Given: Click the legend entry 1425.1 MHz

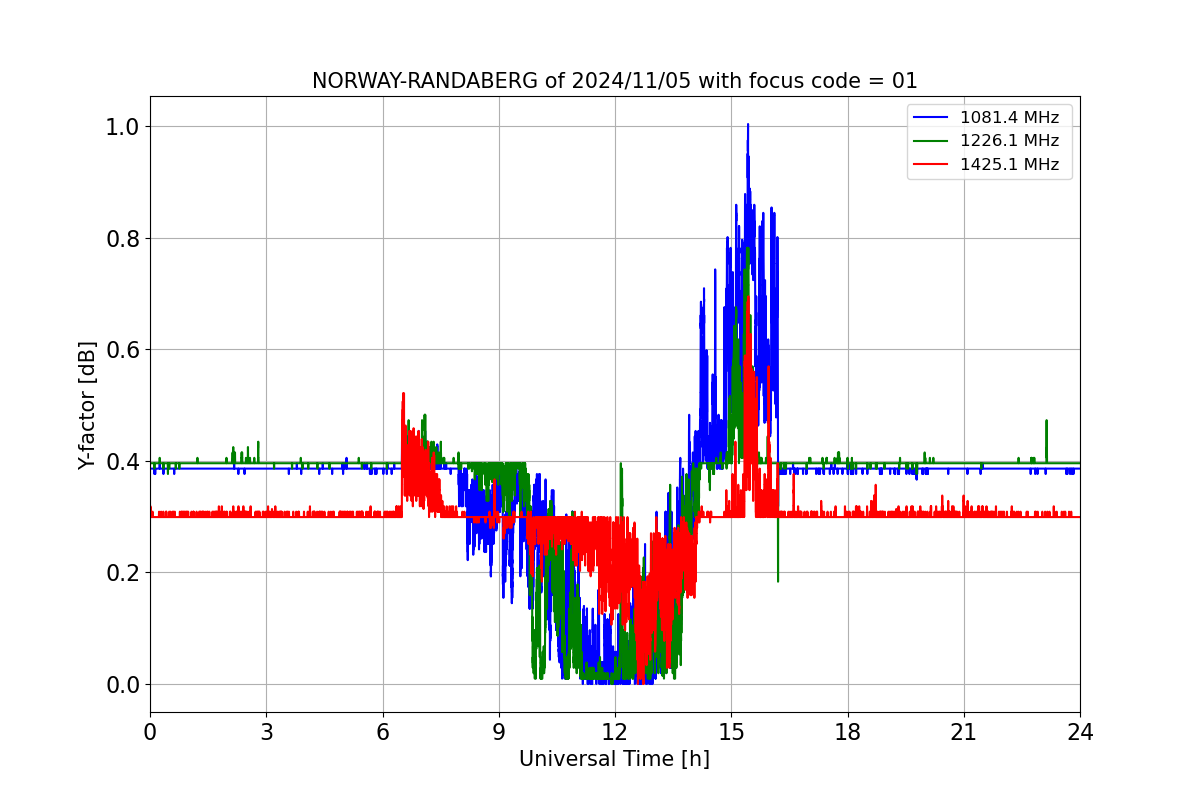Looking at the screenshot, I should (1009, 165).
